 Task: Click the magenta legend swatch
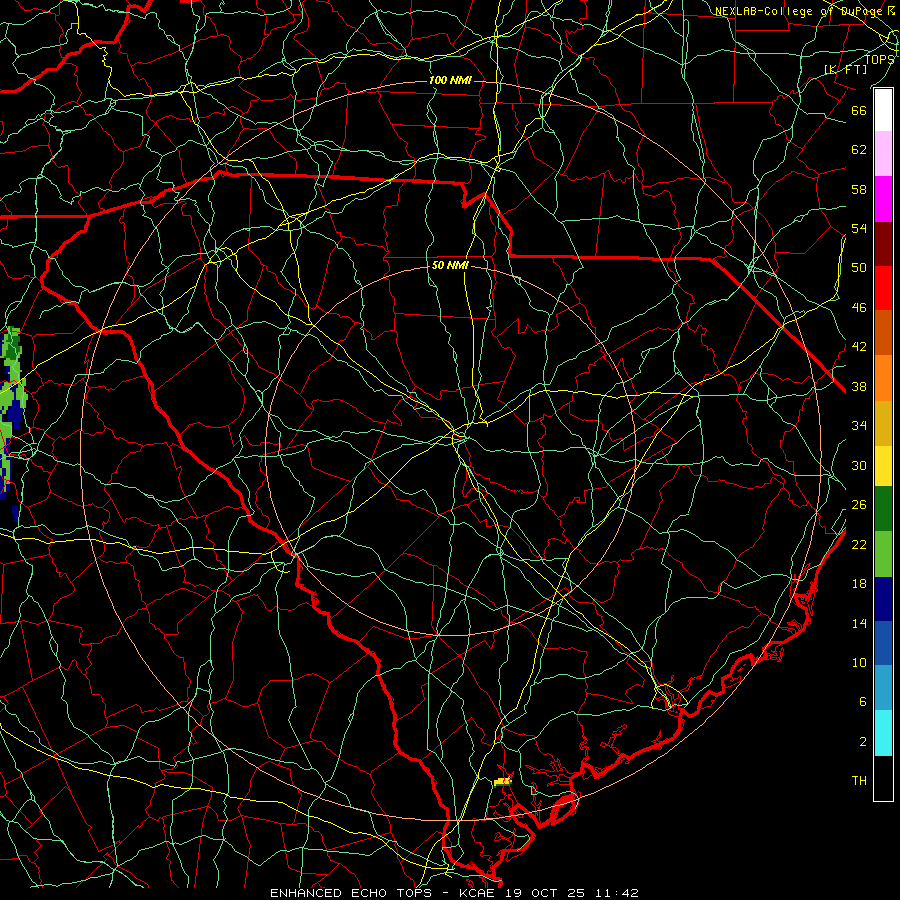[x=883, y=199]
